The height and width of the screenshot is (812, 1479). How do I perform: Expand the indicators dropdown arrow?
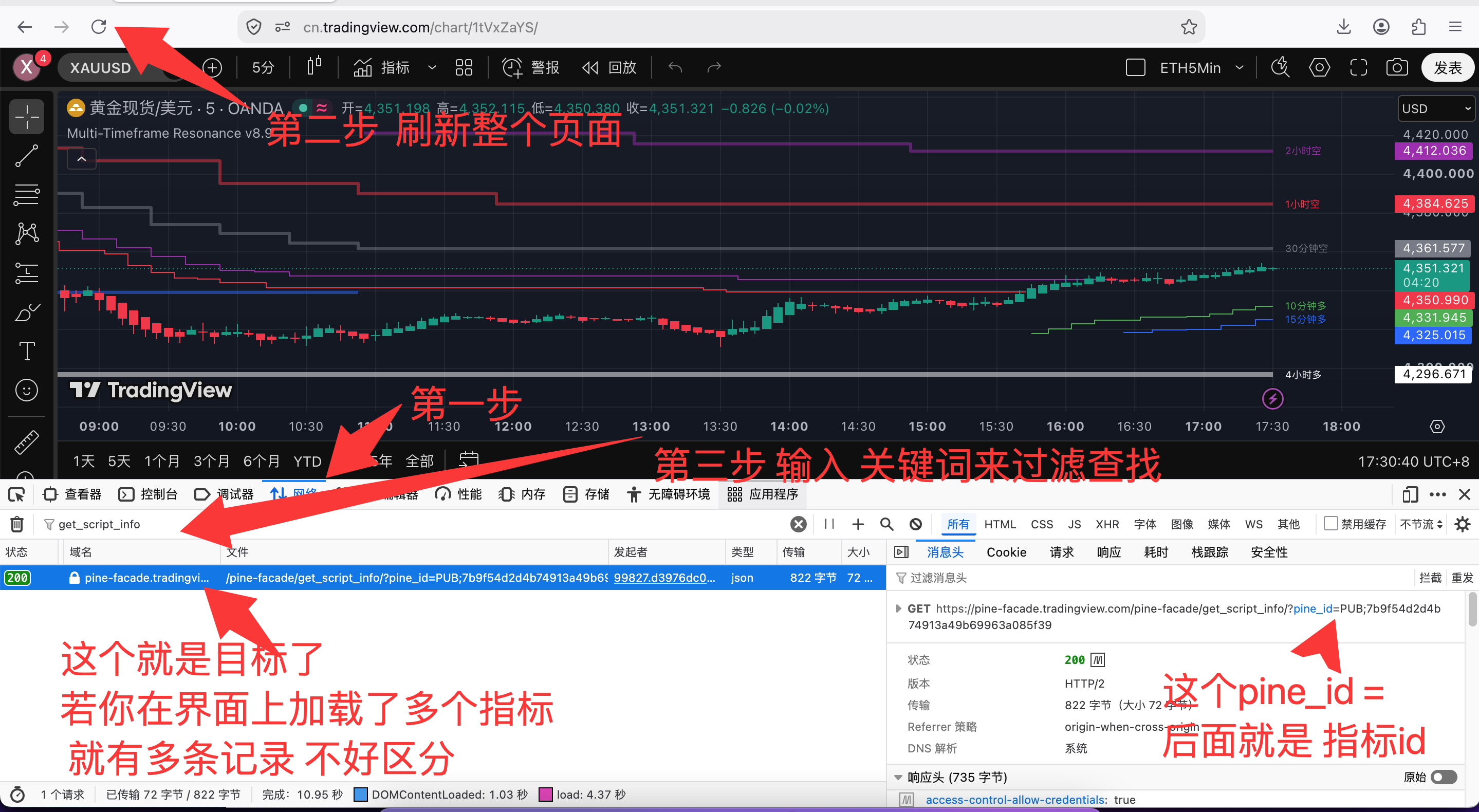[432, 67]
